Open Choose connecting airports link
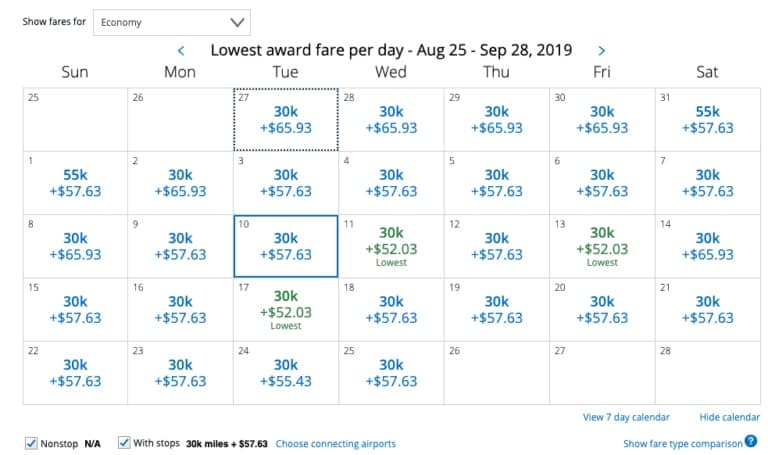The height and width of the screenshot is (455, 768). 336,444
